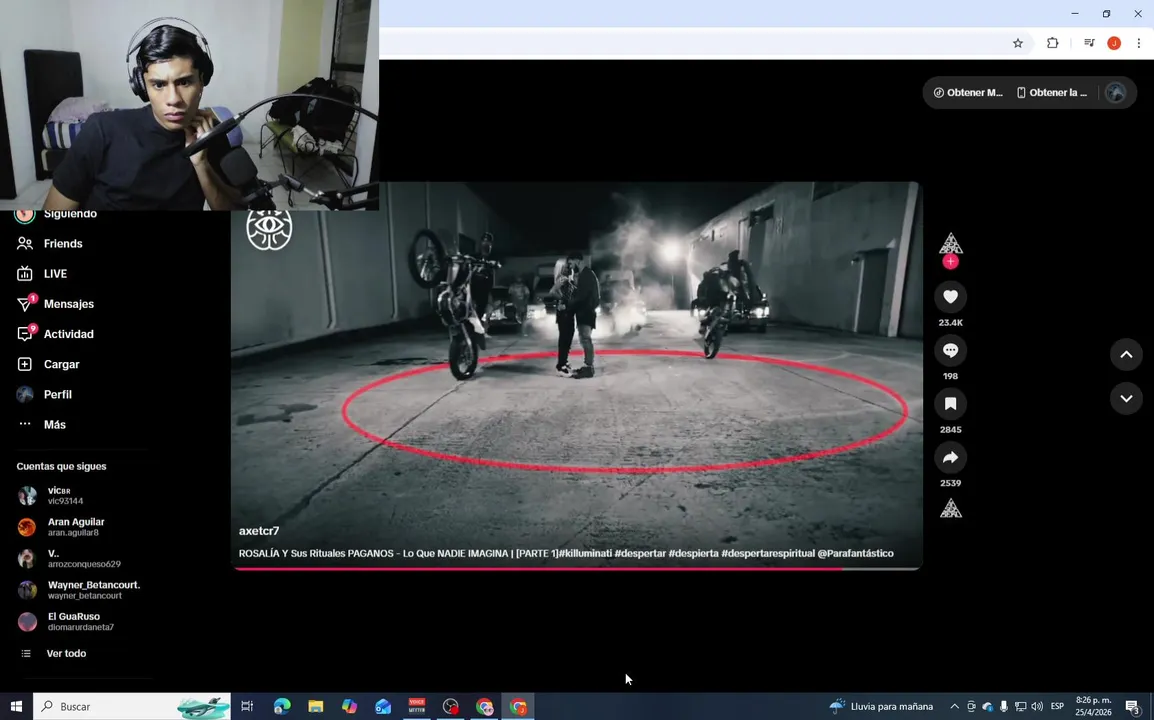Open the profile avatar next to Obtener la
1154x720 pixels.
tap(1116, 93)
